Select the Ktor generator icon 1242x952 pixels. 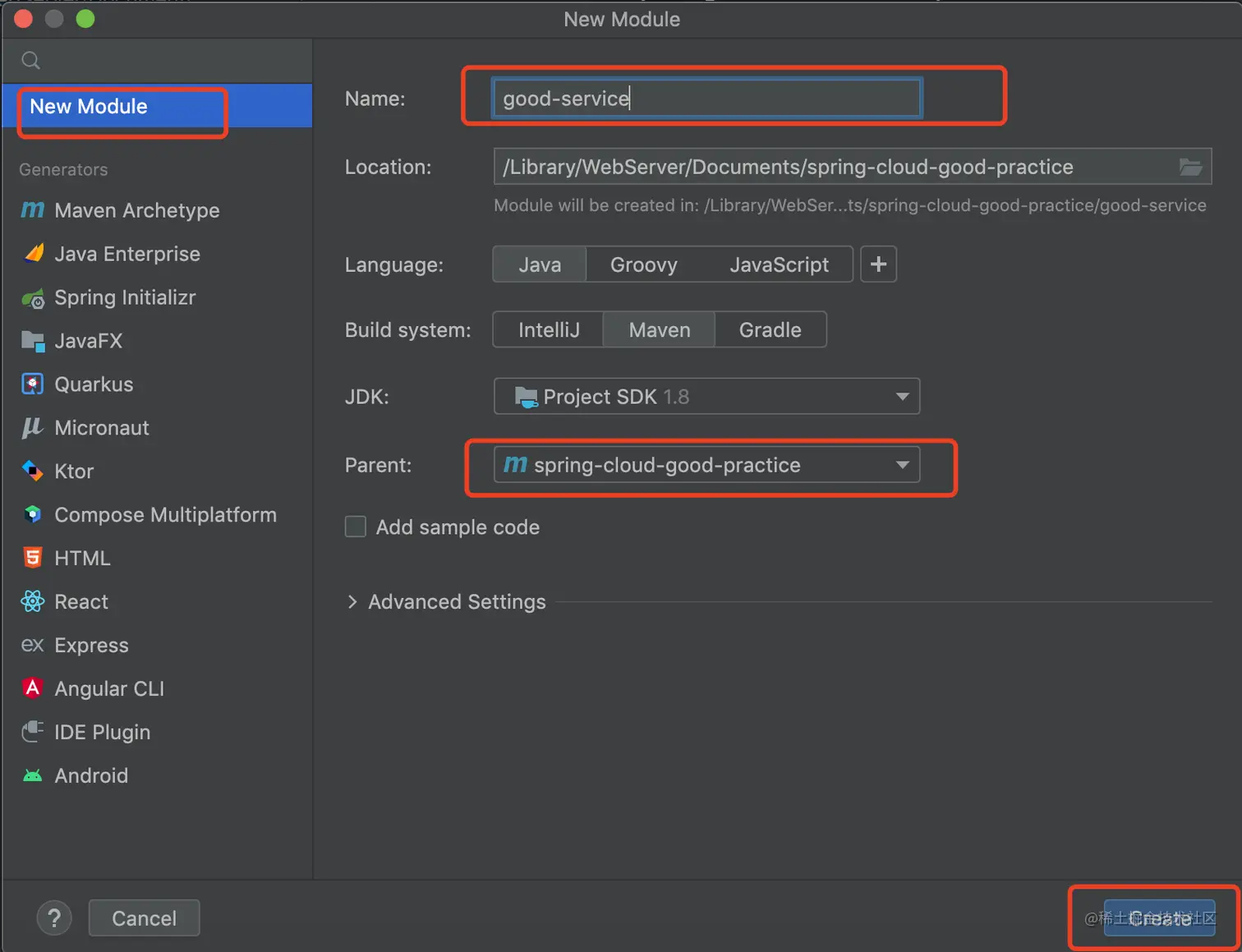click(32, 471)
